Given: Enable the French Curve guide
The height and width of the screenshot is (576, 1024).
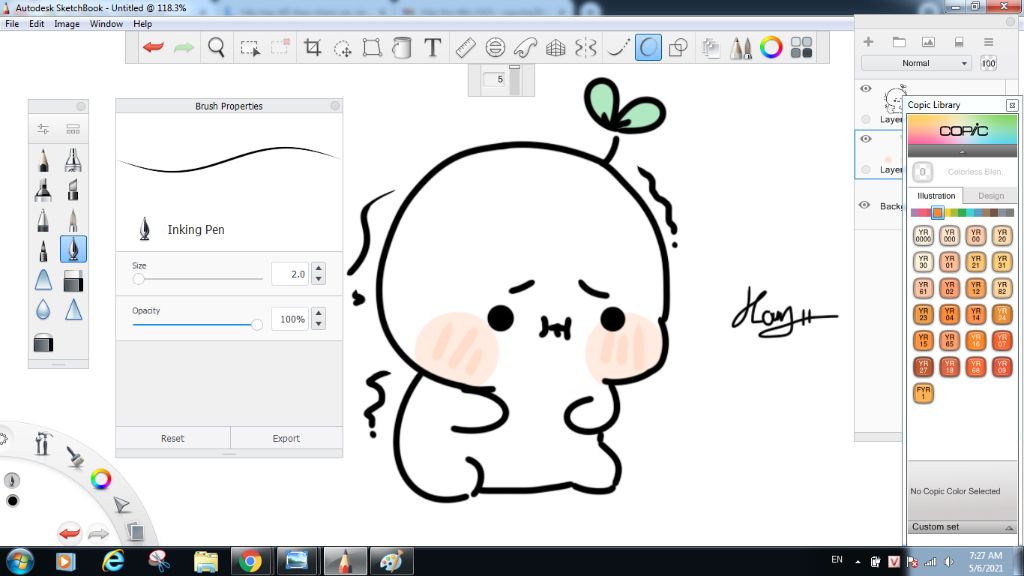Looking at the screenshot, I should pyautogui.click(x=525, y=47).
